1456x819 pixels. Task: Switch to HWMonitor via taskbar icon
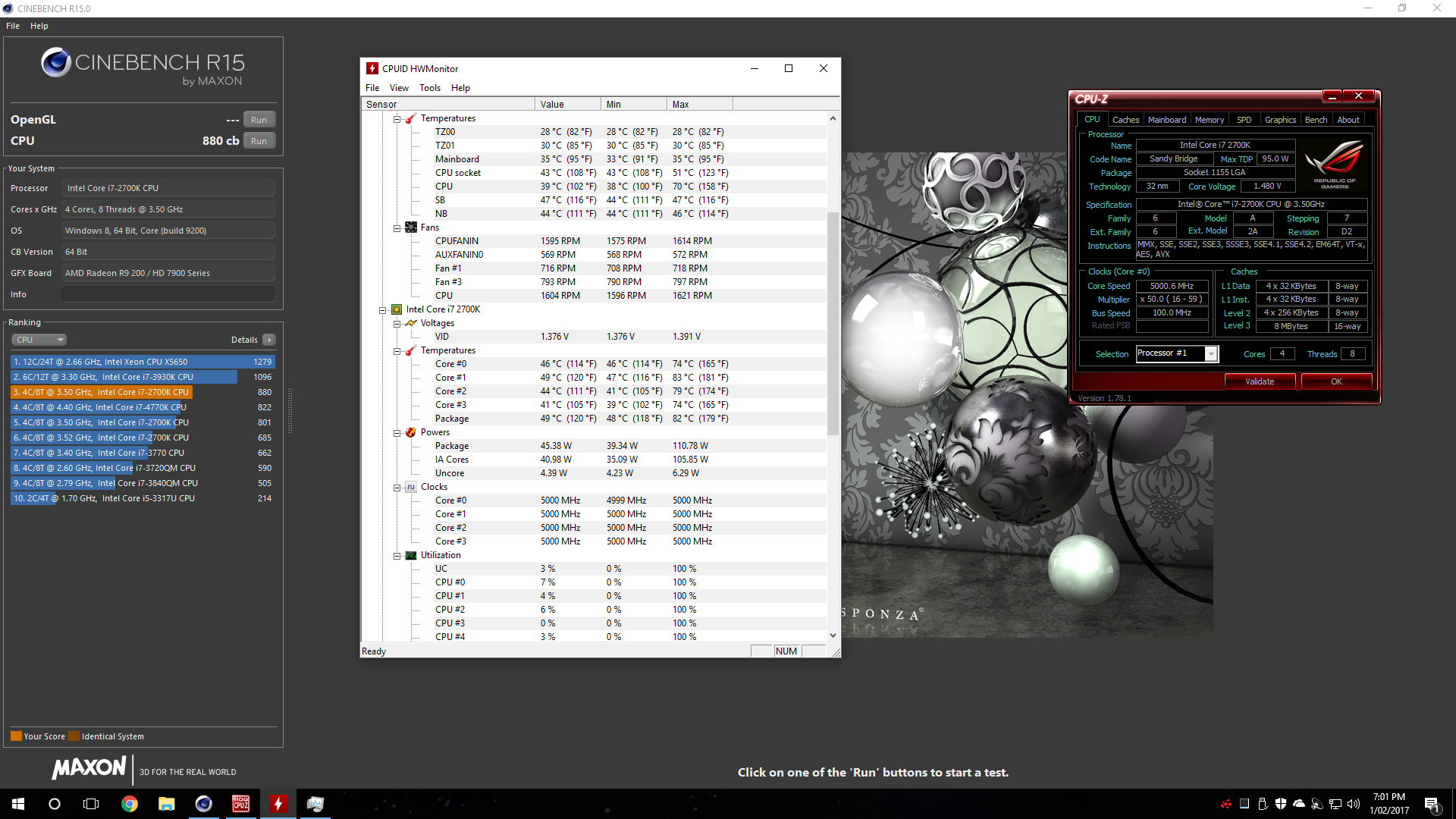[x=278, y=804]
